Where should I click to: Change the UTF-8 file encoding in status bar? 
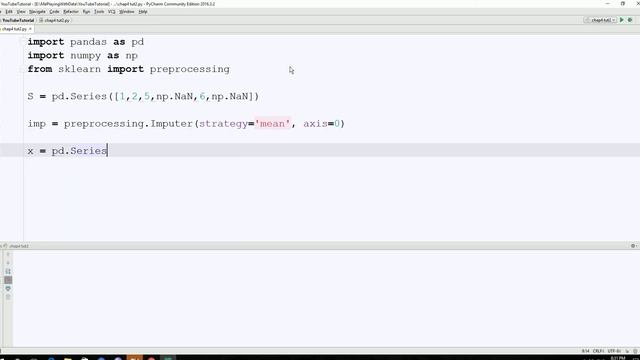tap(614, 351)
